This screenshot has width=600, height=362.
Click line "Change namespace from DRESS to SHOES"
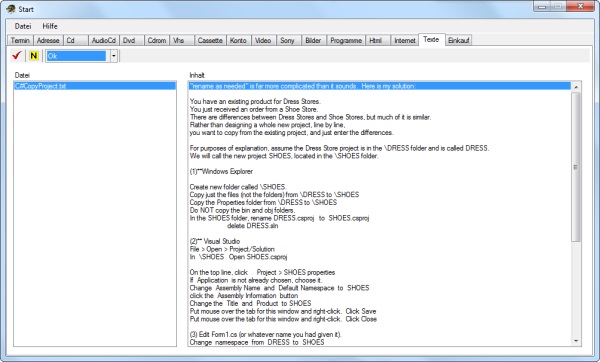coord(257,342)
